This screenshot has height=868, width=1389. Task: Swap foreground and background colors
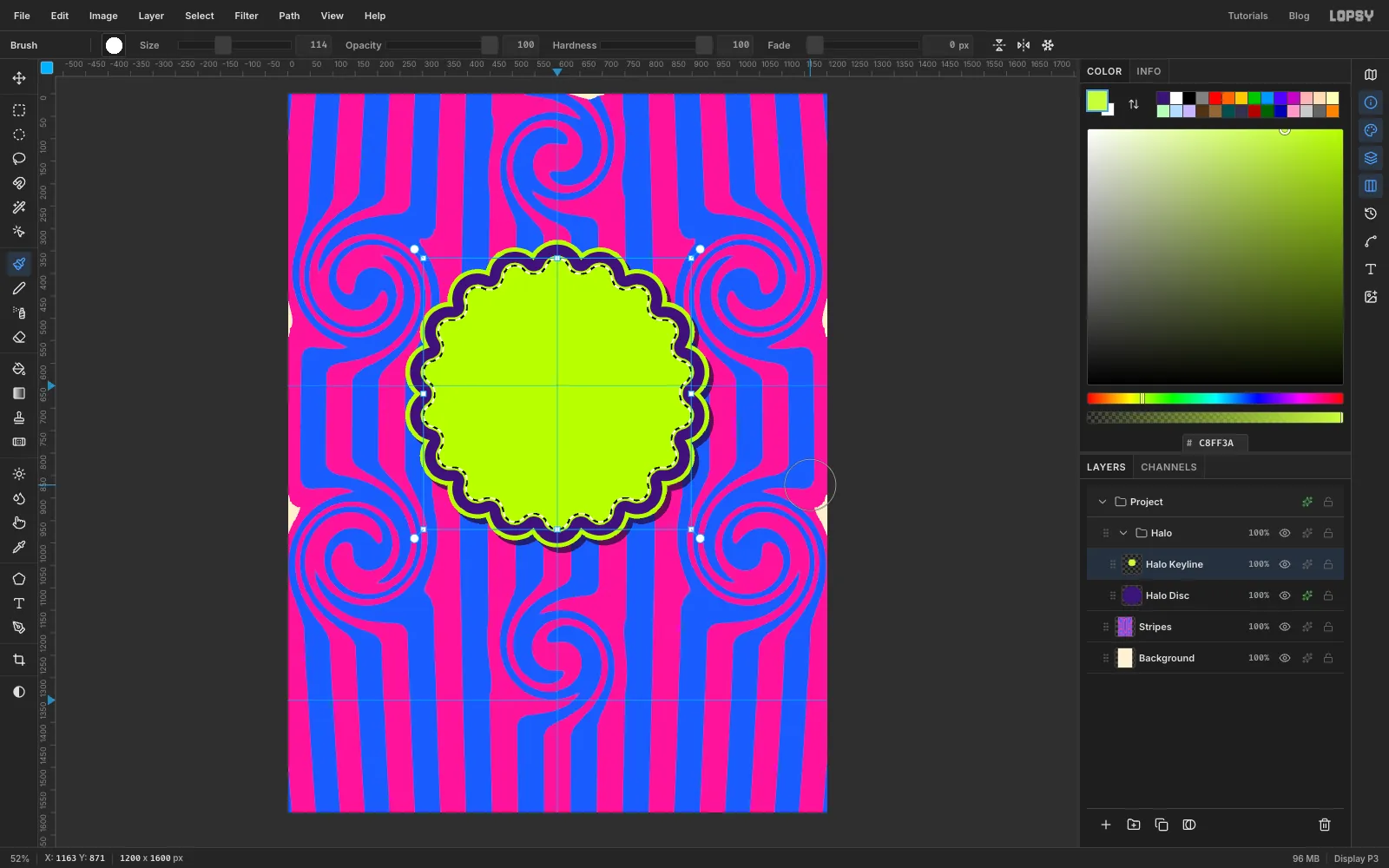1134,104
